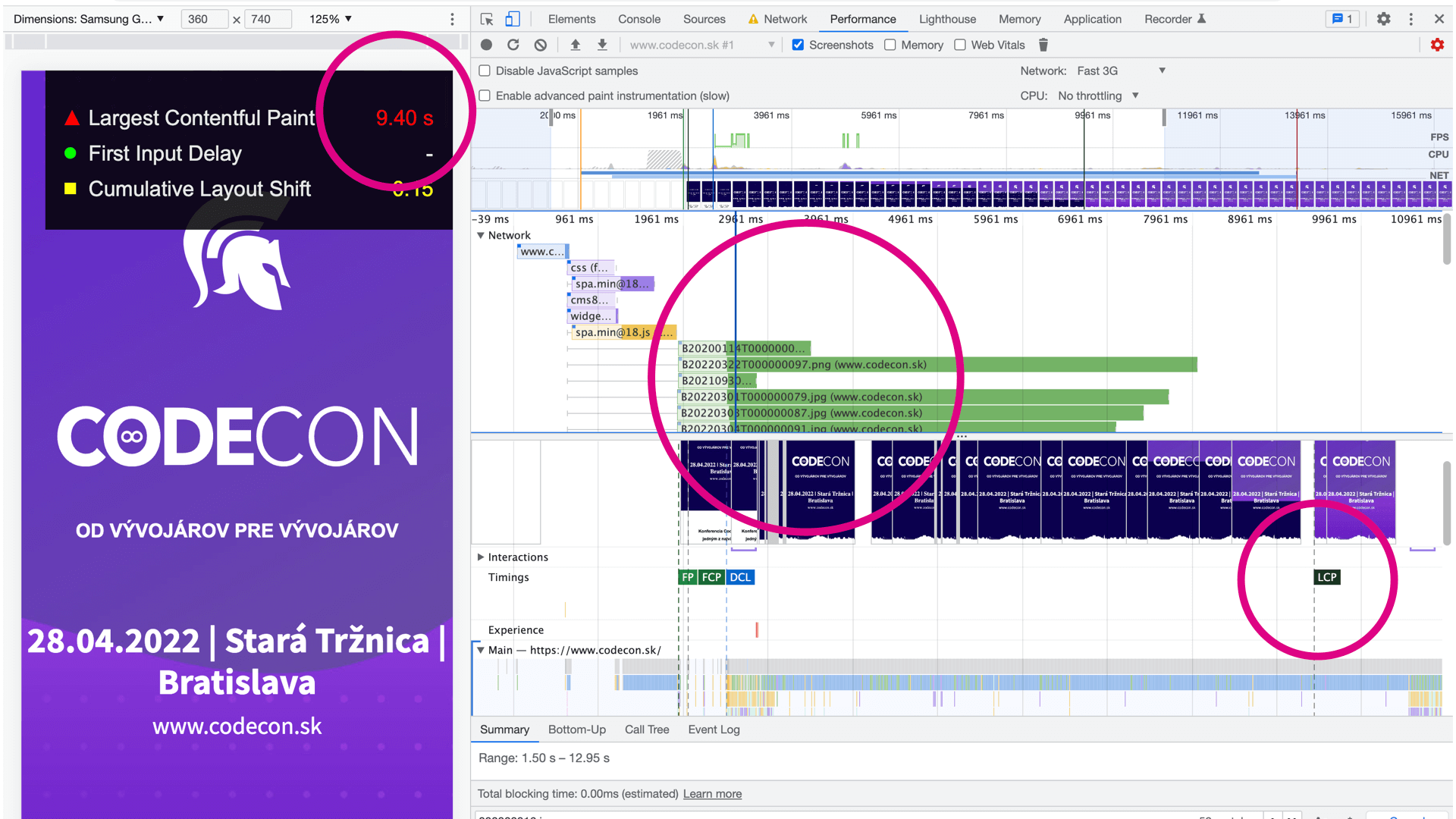Select the Performance tab in DevTools
The image size is (1456, 819).
pyautogui.click(x=862, y=18)
